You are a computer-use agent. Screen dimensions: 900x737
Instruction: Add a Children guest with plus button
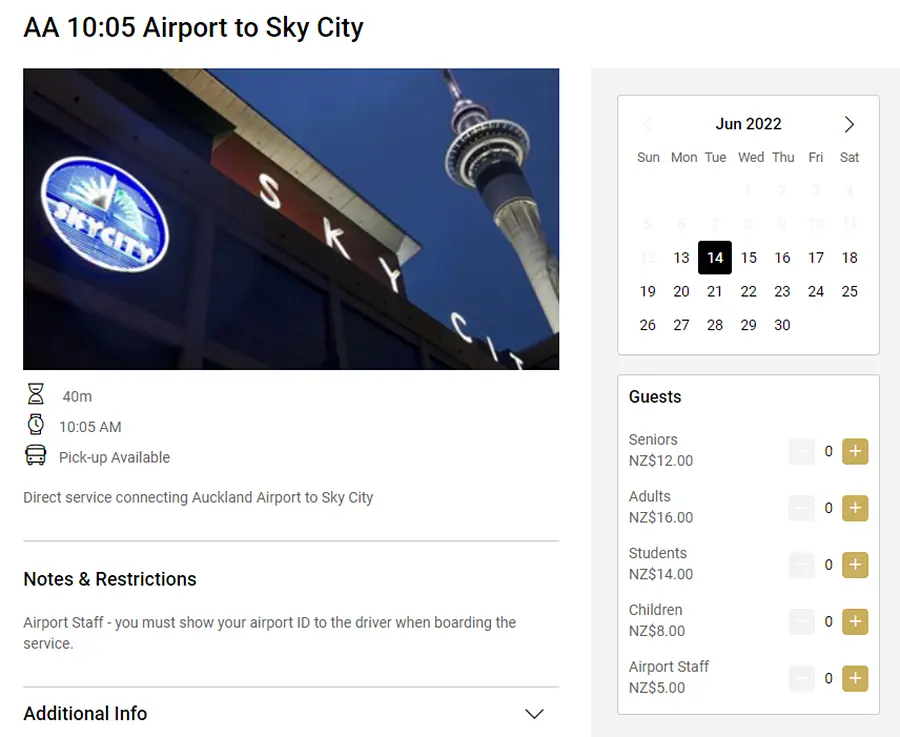854,621
